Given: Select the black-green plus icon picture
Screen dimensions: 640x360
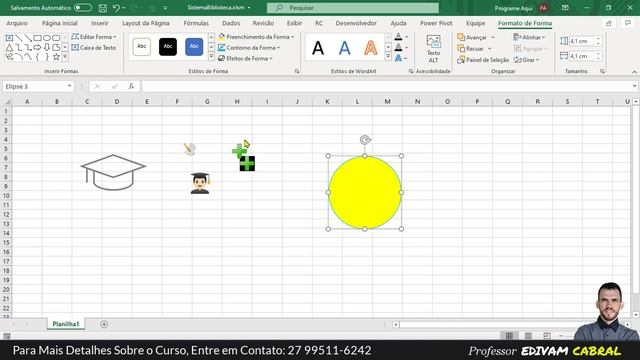Looking at the screenshot, I should pyautogui.click(x=247, y=164).
